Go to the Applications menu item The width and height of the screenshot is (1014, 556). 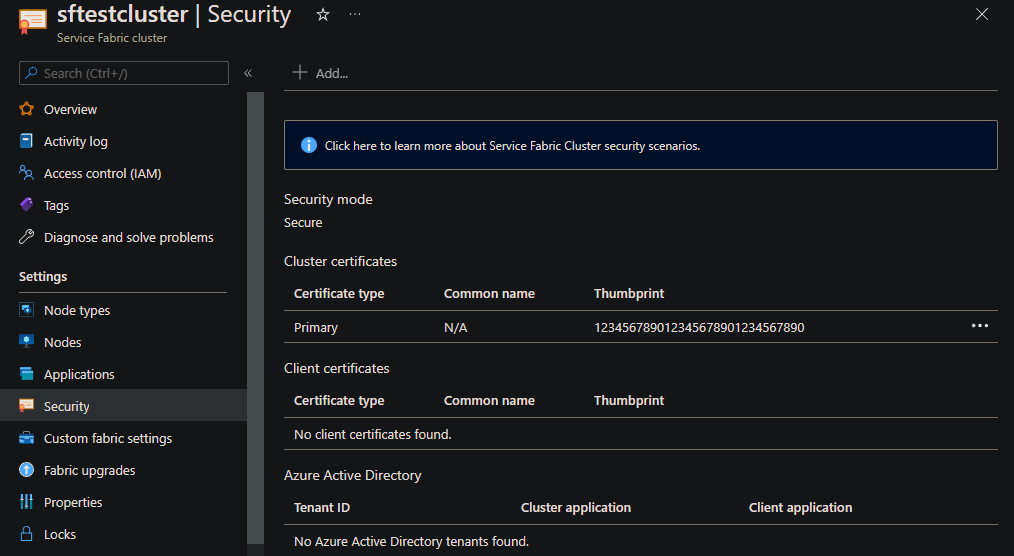[79, 374]
